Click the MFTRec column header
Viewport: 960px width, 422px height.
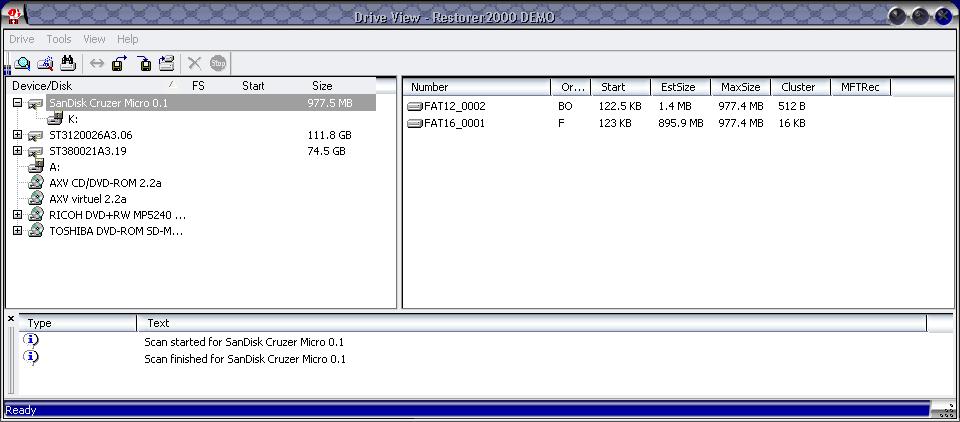pyautogui.click(x=861, y=87)
